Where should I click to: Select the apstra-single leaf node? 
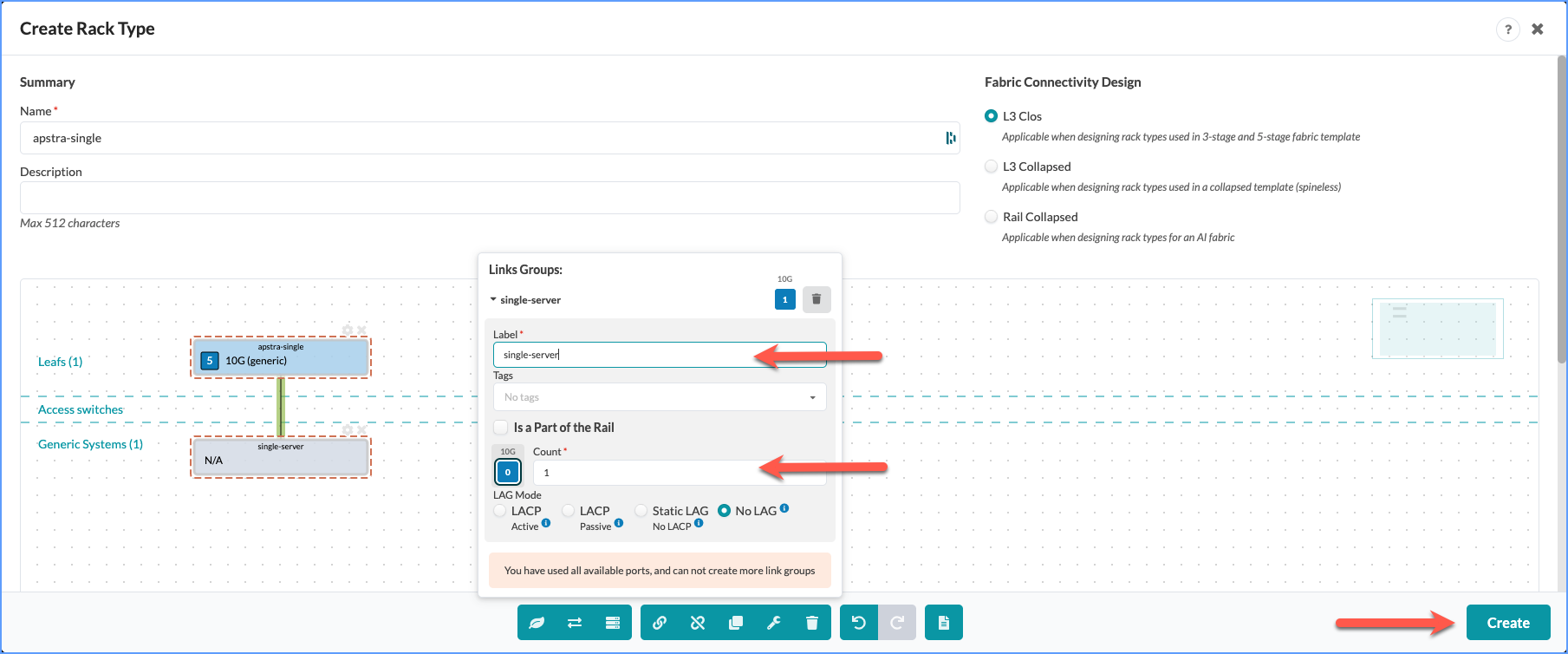281,357
